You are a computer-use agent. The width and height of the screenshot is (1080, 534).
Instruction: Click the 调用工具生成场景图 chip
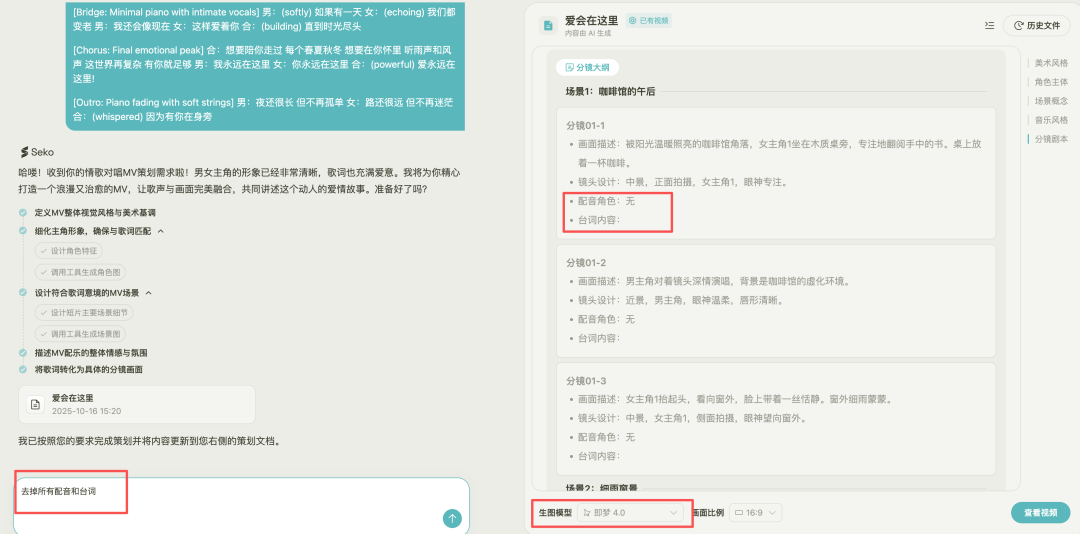[80, 333]
